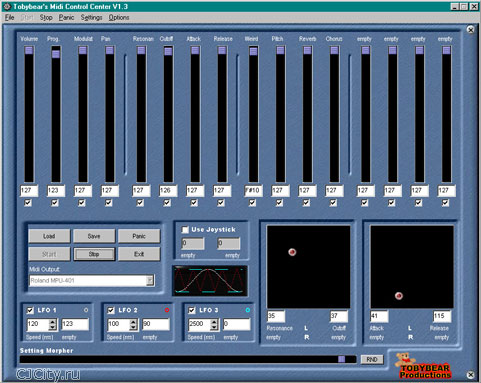Click the application icon in title bar
The image size is (481, 383).
point(7,6)
